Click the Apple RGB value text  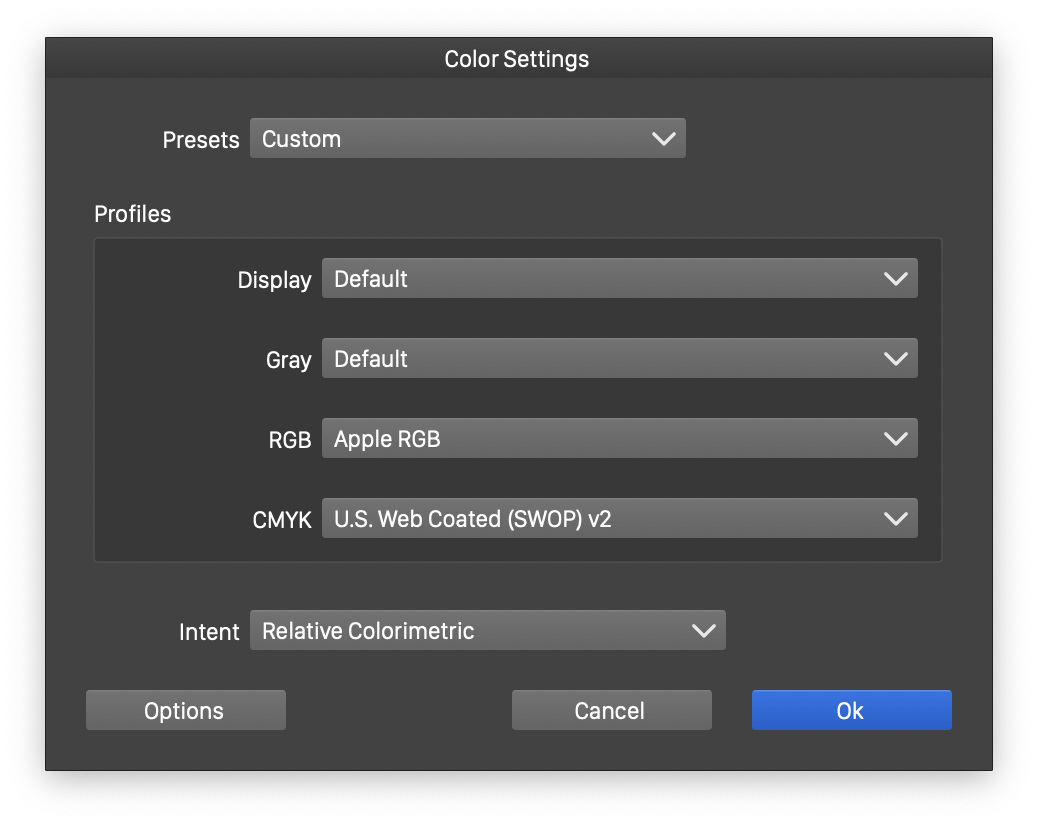pos(385,438)
